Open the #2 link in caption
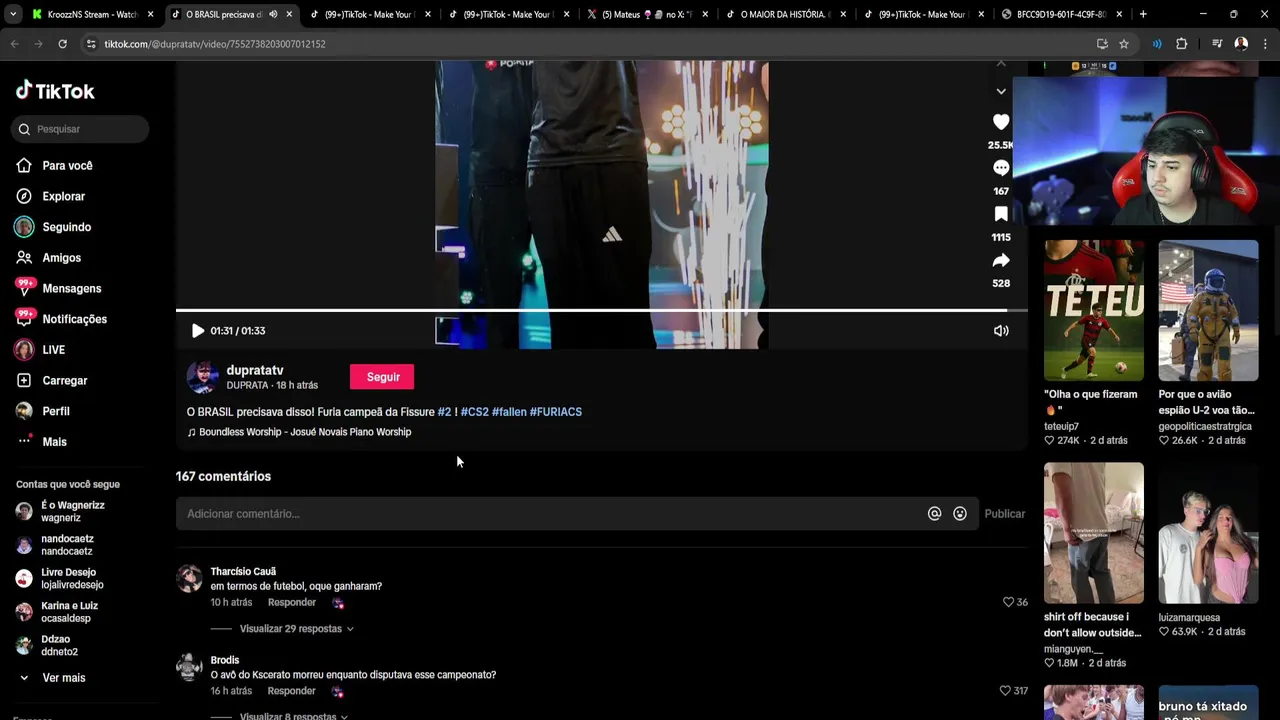The width and height of the screenshot is (1280, 720). [x=444, y=412]
